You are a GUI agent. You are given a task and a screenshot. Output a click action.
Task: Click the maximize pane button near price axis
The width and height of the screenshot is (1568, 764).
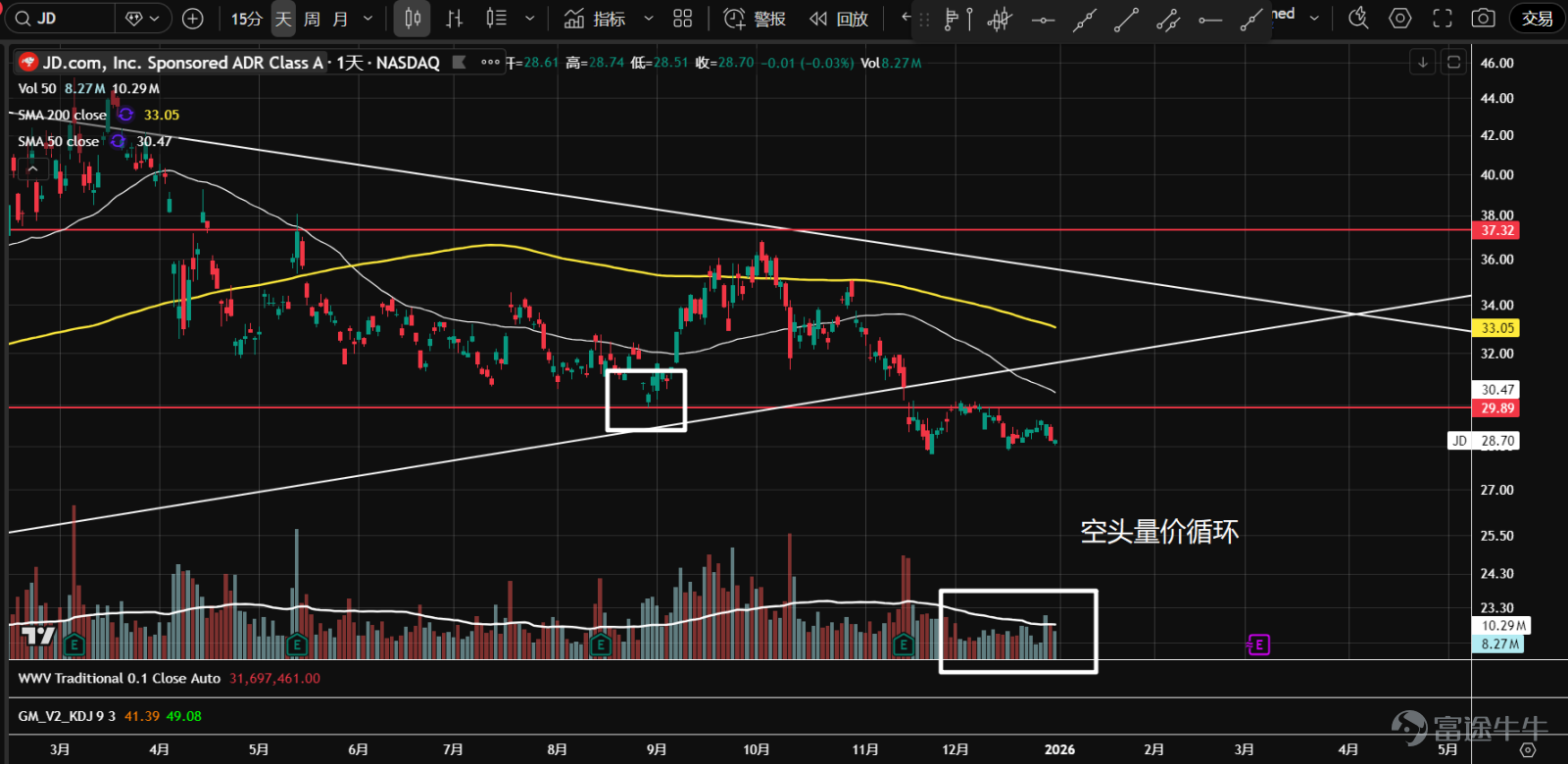tap(1454, 63)
